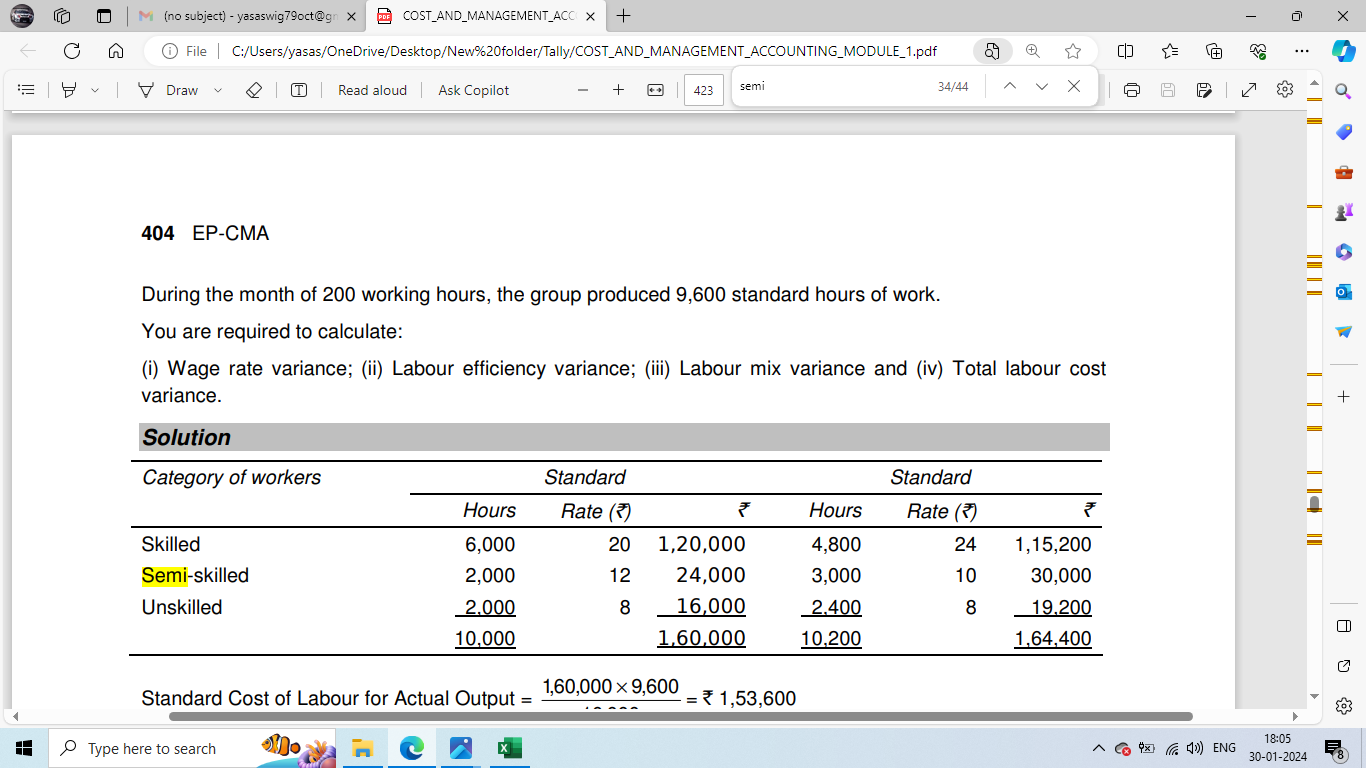Enter full screen with expand icon
Viewport: 1366px width, 768px height.
1248,90
